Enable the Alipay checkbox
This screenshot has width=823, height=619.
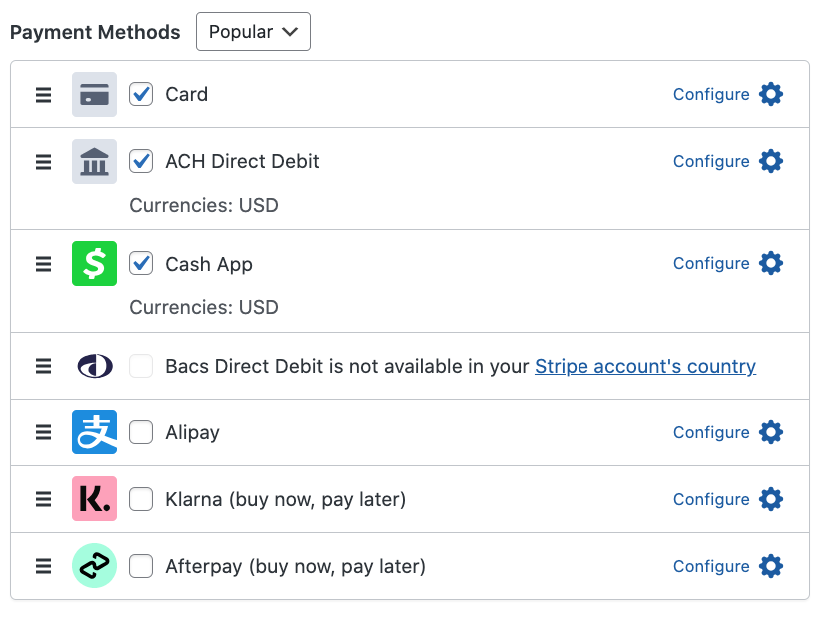pyautogui.click(x=141, y=432)
